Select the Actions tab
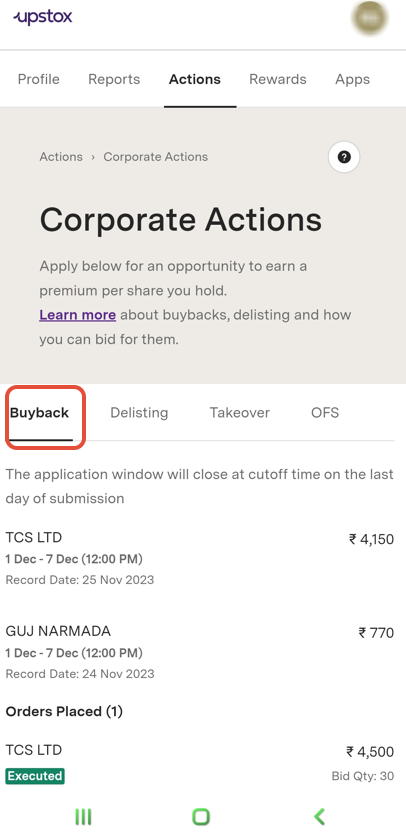Screen dimensions: 406x834 (195, 80)
